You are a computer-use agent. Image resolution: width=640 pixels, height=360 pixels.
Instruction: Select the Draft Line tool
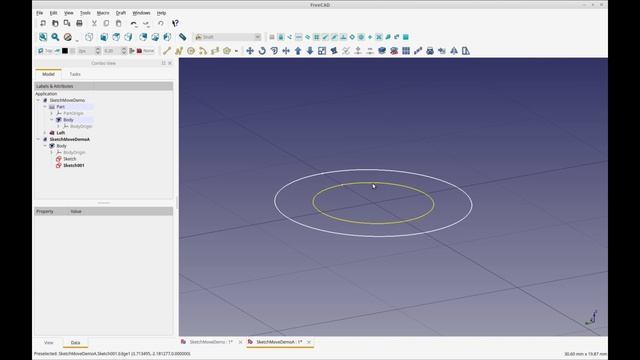tap(167, 51)
